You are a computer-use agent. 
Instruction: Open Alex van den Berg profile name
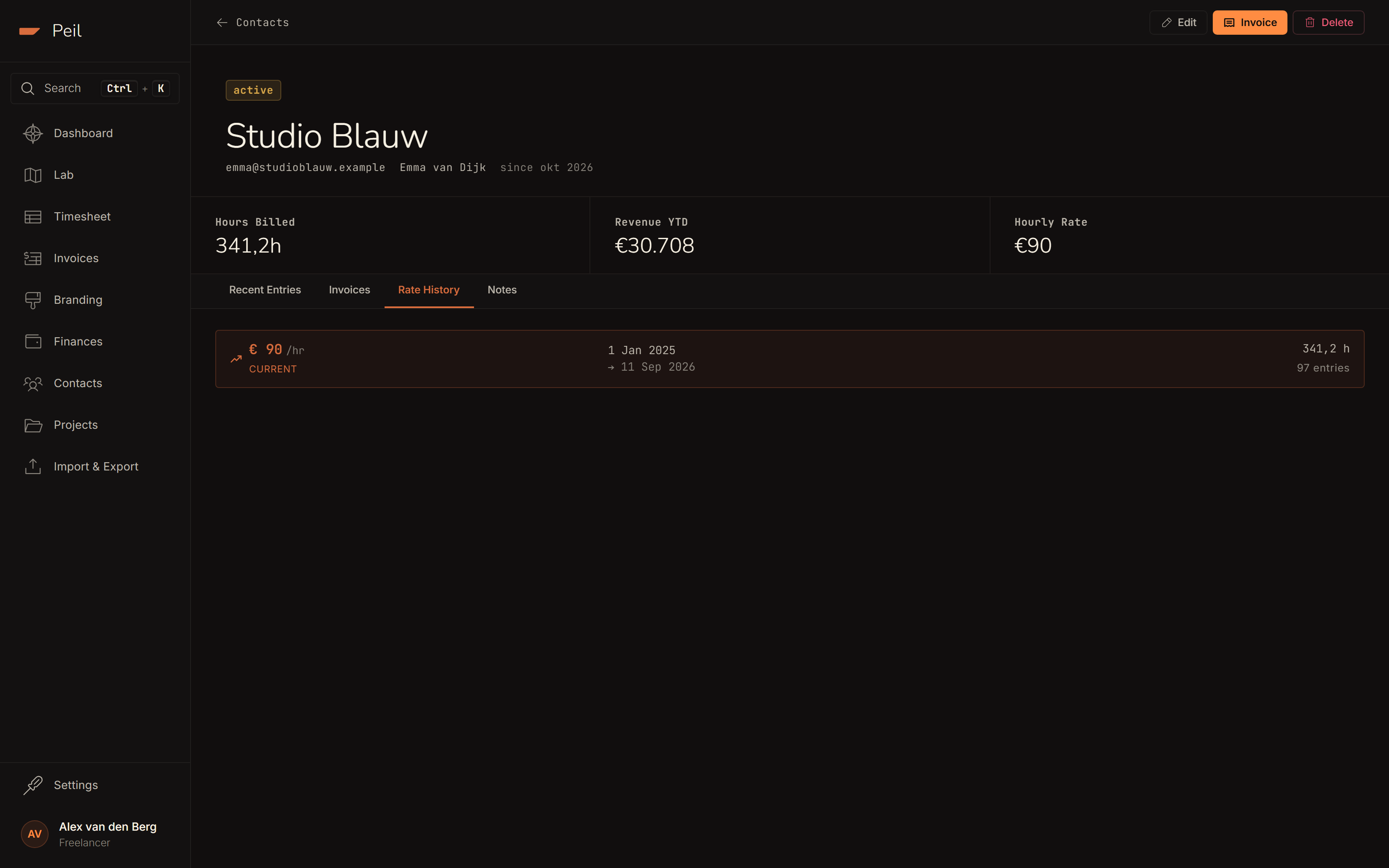tap(108, 827)
